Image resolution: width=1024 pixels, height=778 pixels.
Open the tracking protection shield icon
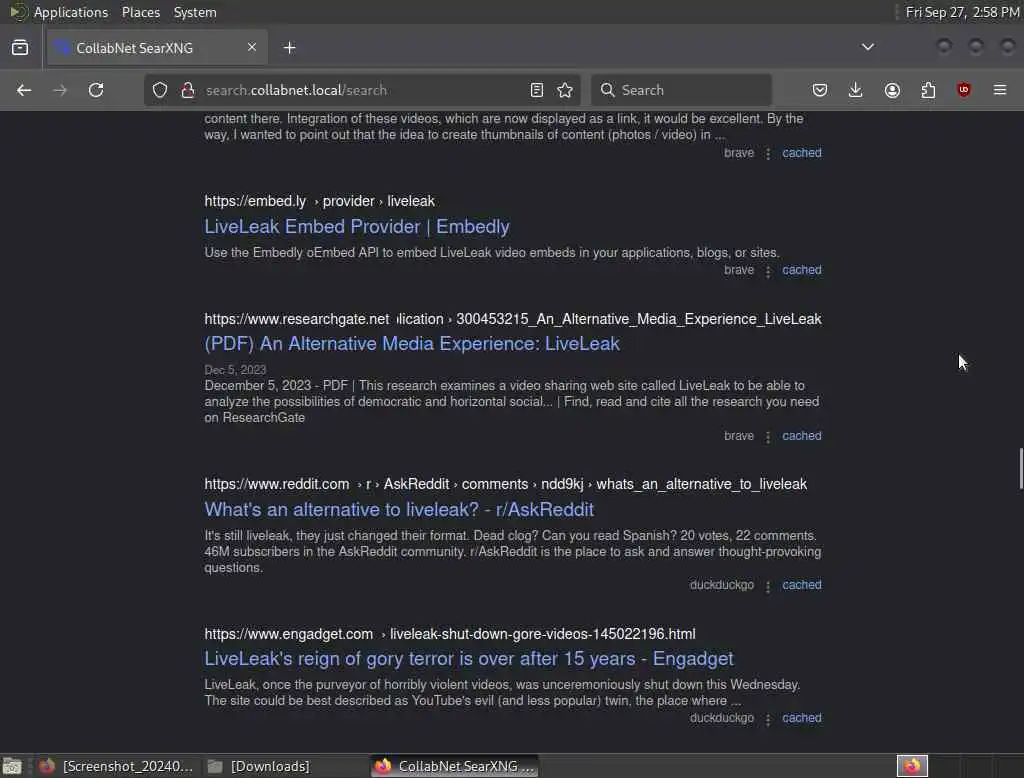(160, 90)
